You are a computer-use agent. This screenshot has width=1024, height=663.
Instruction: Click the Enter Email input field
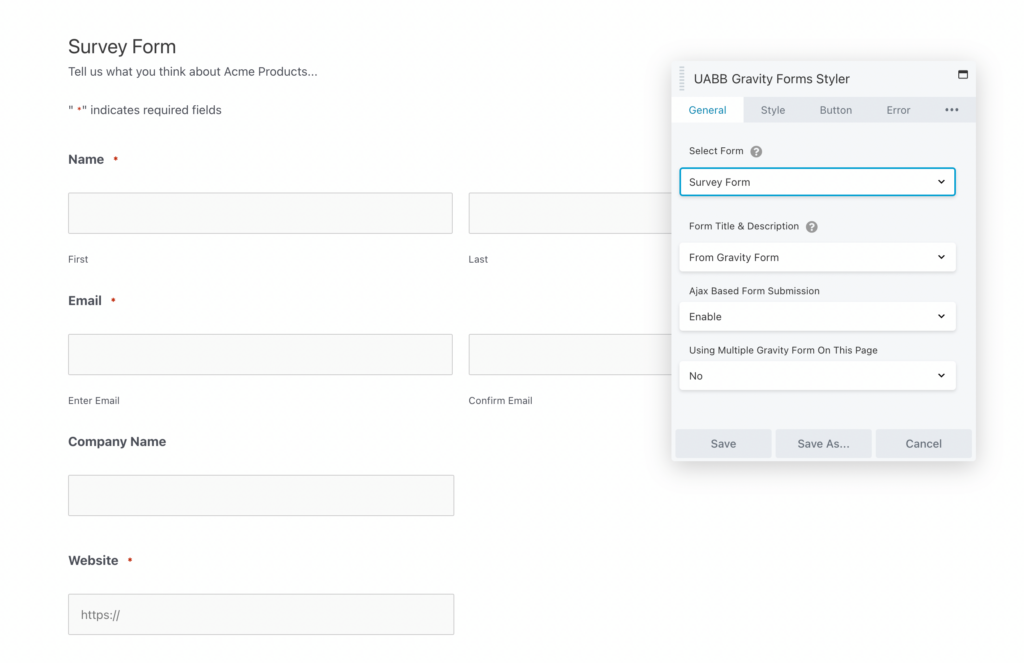click(x=260, y=354)
